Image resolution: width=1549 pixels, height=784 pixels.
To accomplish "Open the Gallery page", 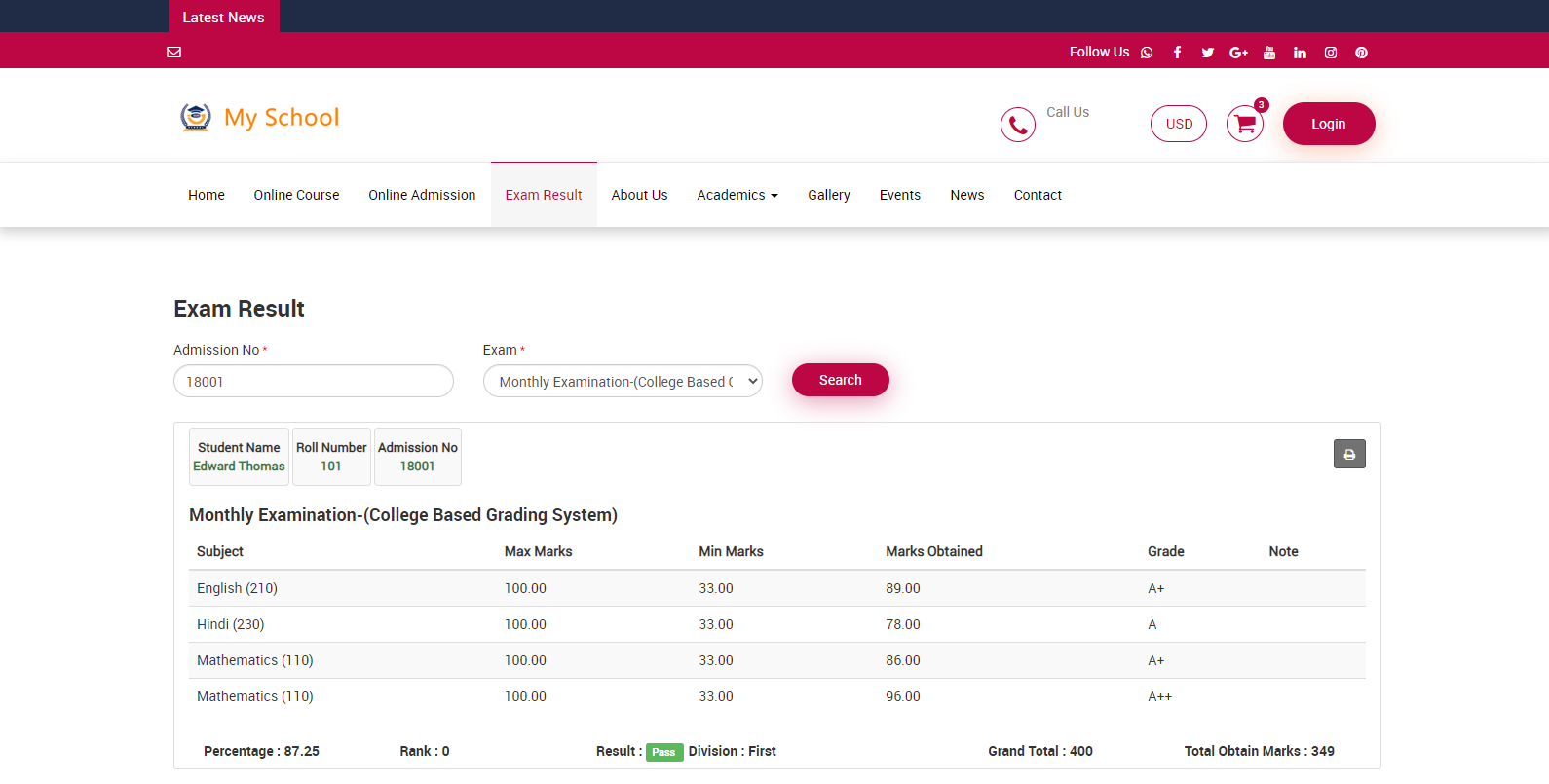I will click(828, 195).
